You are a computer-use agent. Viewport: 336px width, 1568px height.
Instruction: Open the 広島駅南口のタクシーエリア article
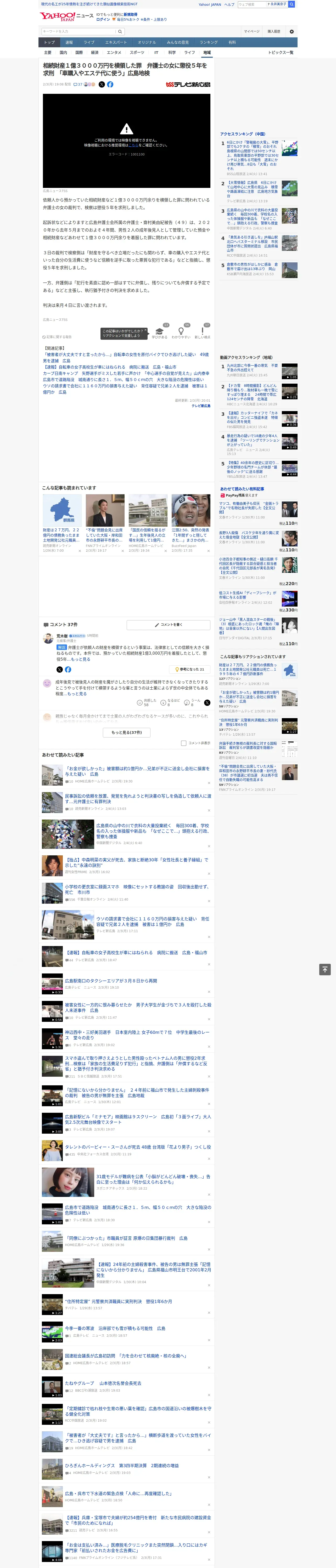(x=111, y=981)
